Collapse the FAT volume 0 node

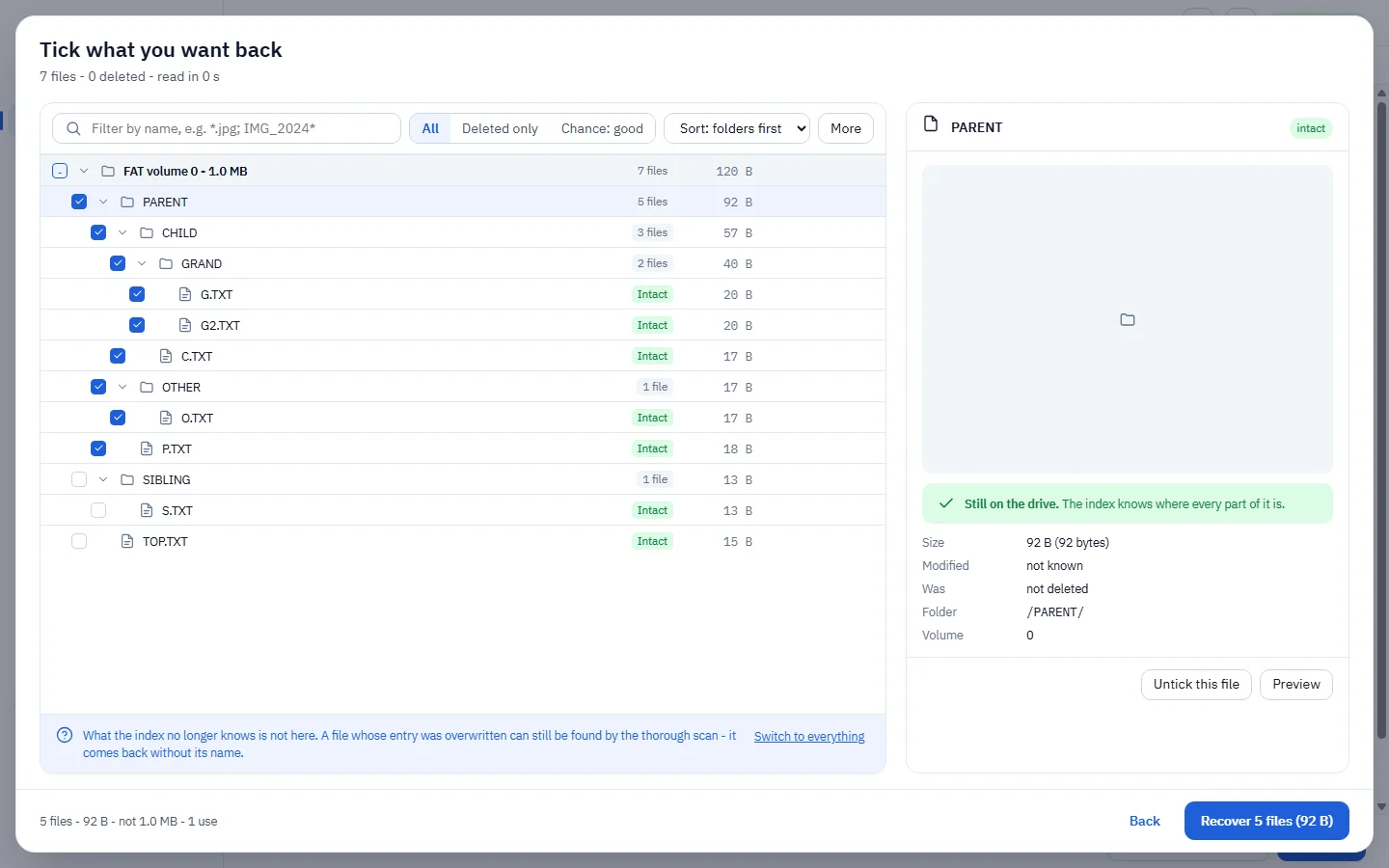(84, 171)
